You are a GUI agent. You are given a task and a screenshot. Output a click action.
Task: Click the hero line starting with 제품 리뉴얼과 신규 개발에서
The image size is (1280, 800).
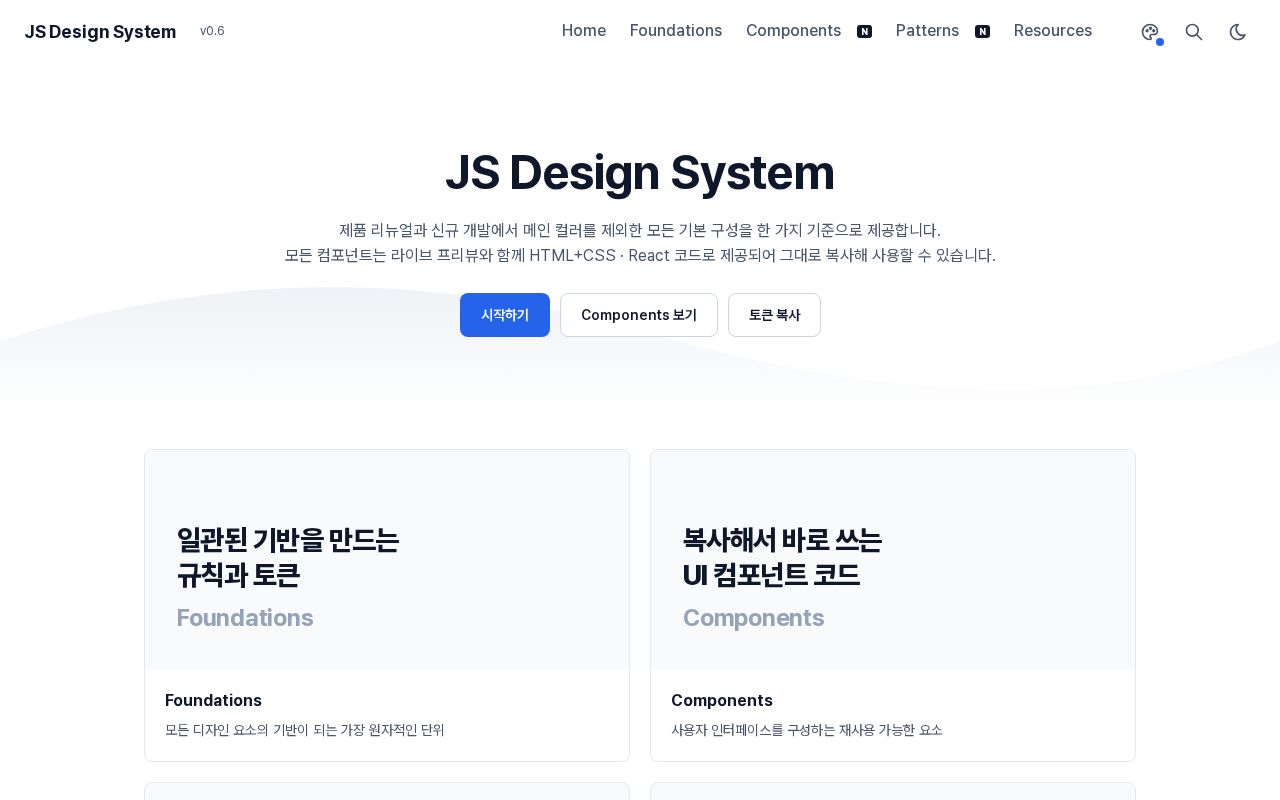pos(640,230)
